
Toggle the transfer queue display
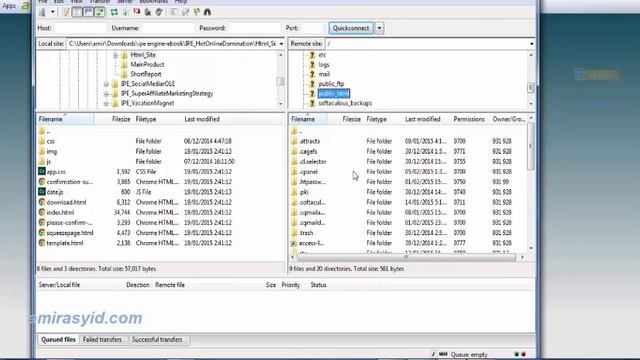pos(100,12)
